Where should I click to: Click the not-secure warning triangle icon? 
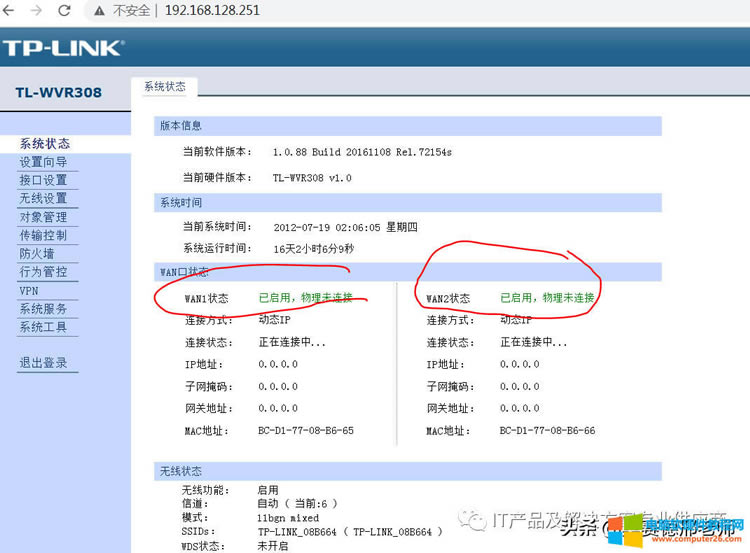(99, 11)
